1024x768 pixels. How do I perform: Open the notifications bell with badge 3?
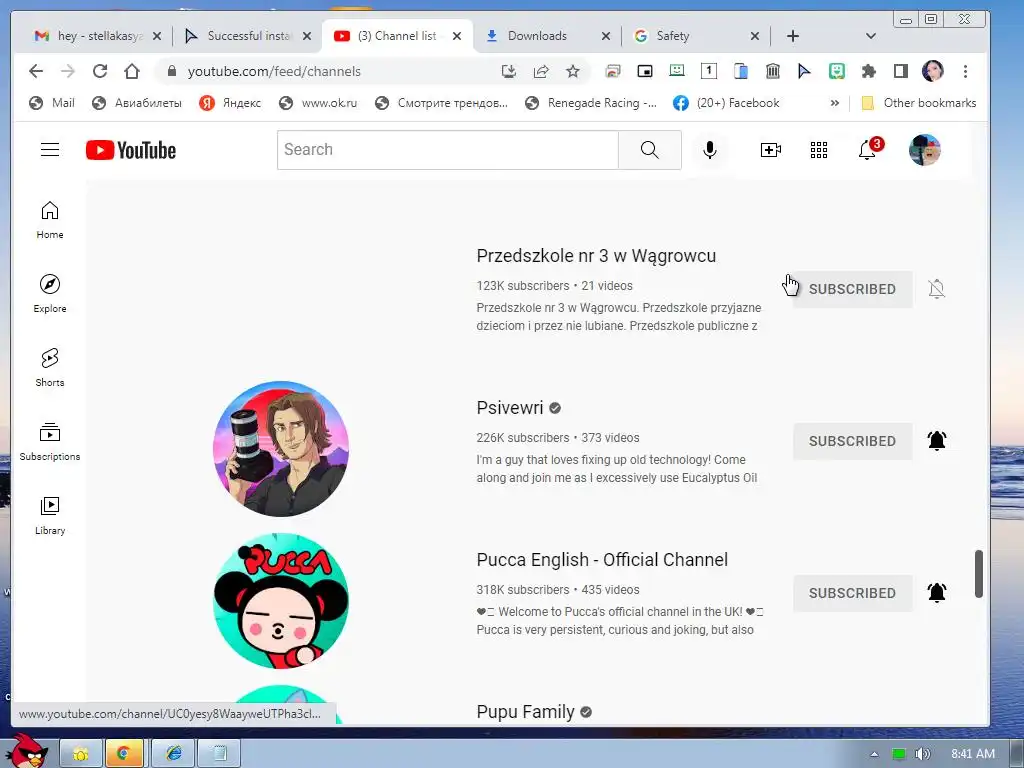pyautogui.click(x=869, y=149)
